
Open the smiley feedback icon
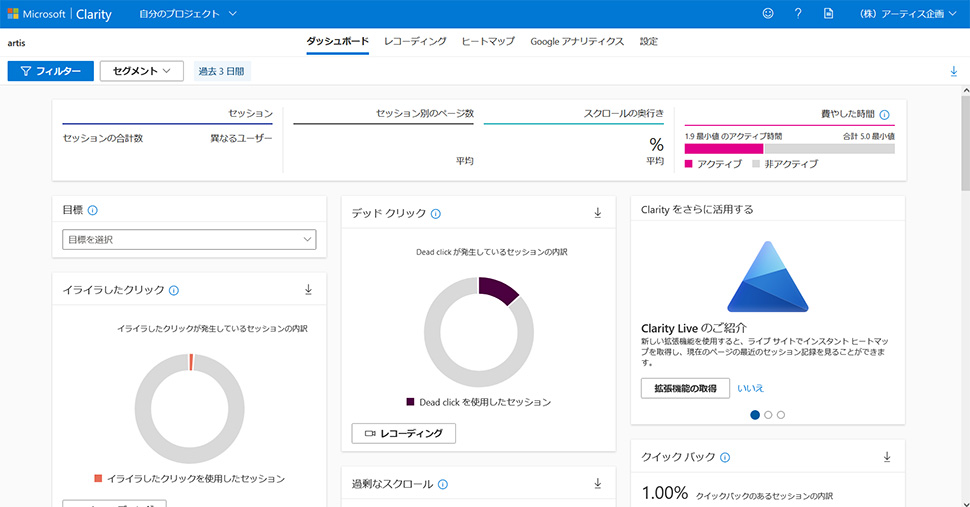768,13
